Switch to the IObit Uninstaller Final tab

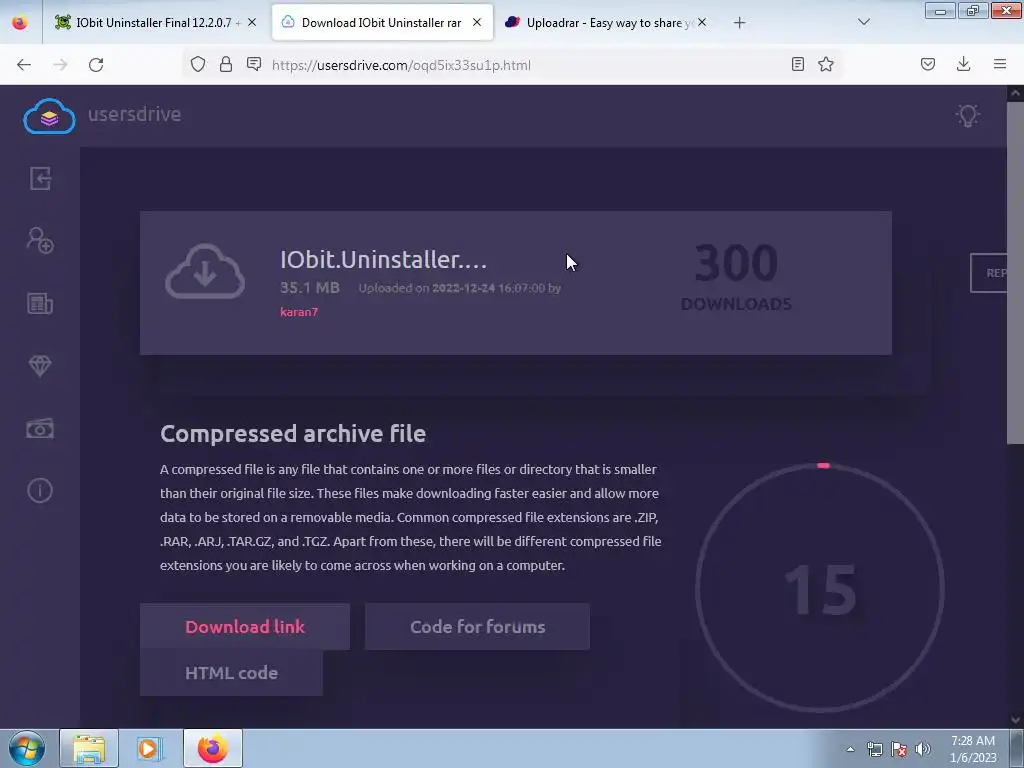[x=156, y=23]
